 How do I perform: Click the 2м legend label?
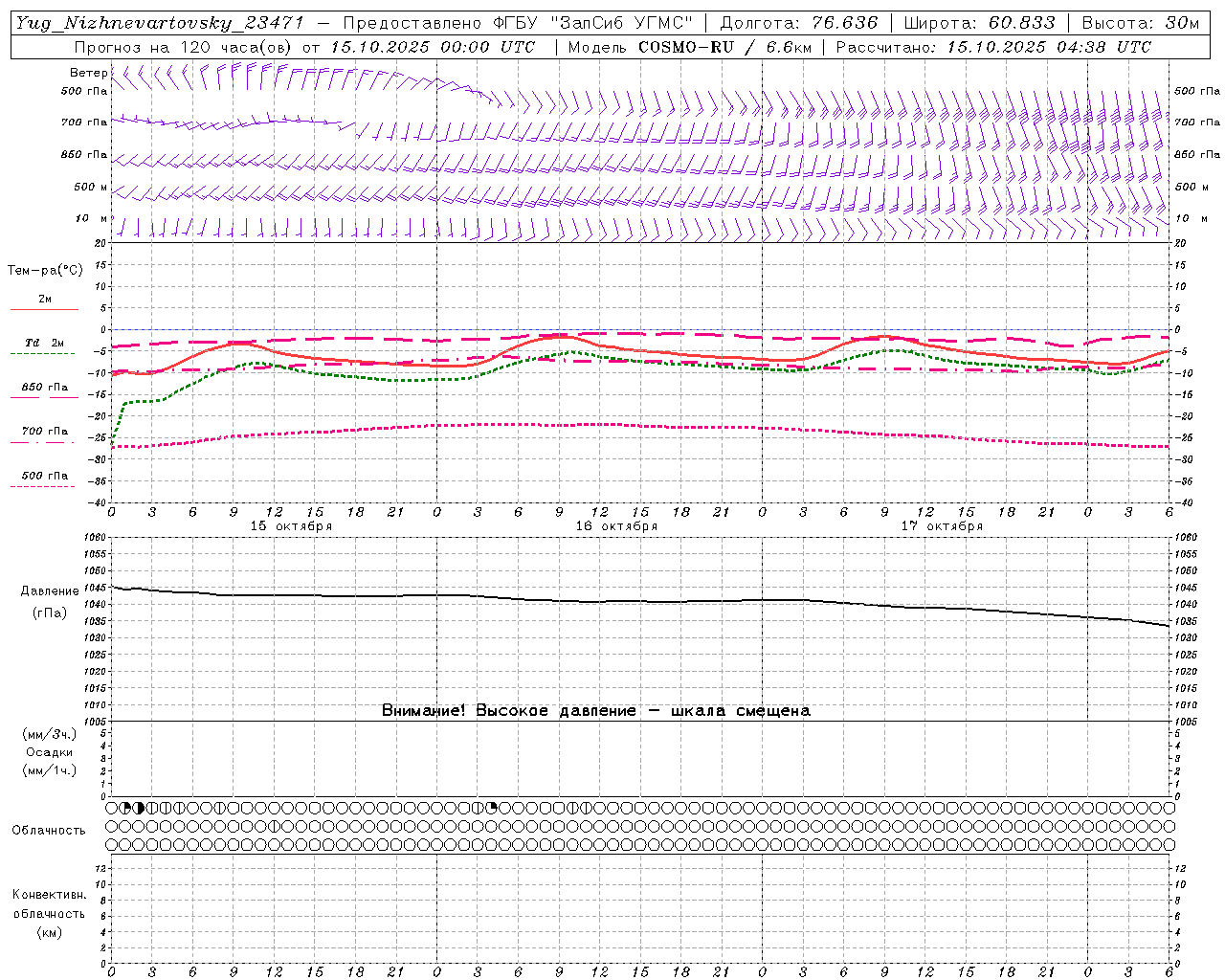45,300
